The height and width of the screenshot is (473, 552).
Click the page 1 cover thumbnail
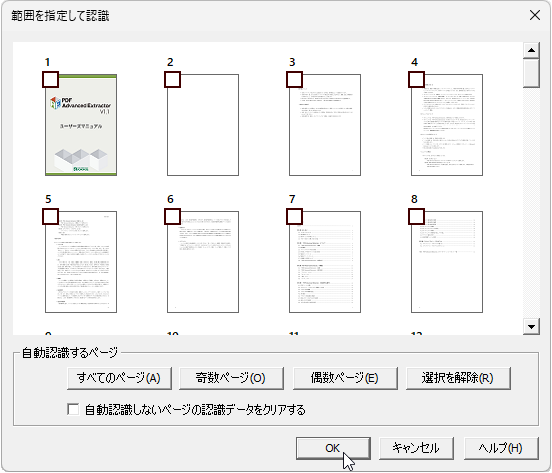coord(81,125)
